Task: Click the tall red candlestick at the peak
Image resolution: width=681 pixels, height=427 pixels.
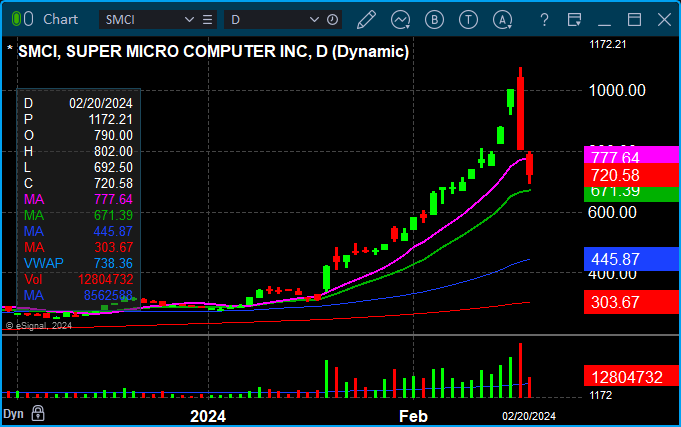Action: 520,109
